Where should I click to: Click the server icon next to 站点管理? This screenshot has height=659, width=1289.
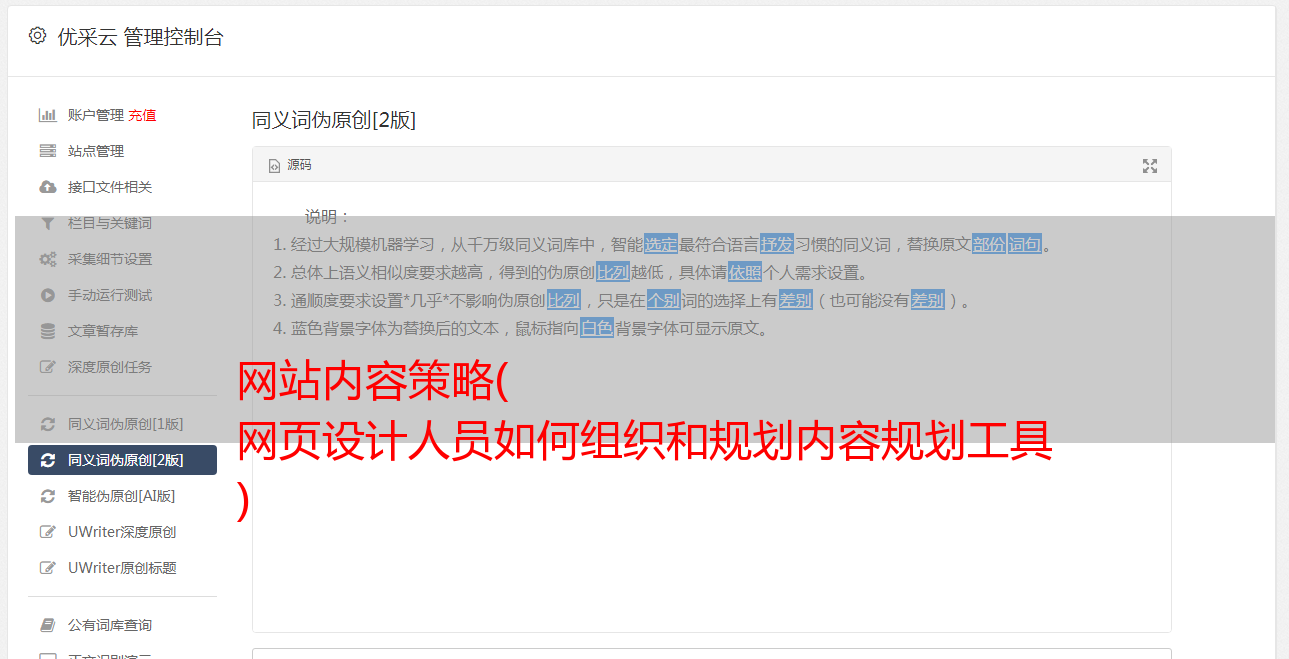click(47, 151)
